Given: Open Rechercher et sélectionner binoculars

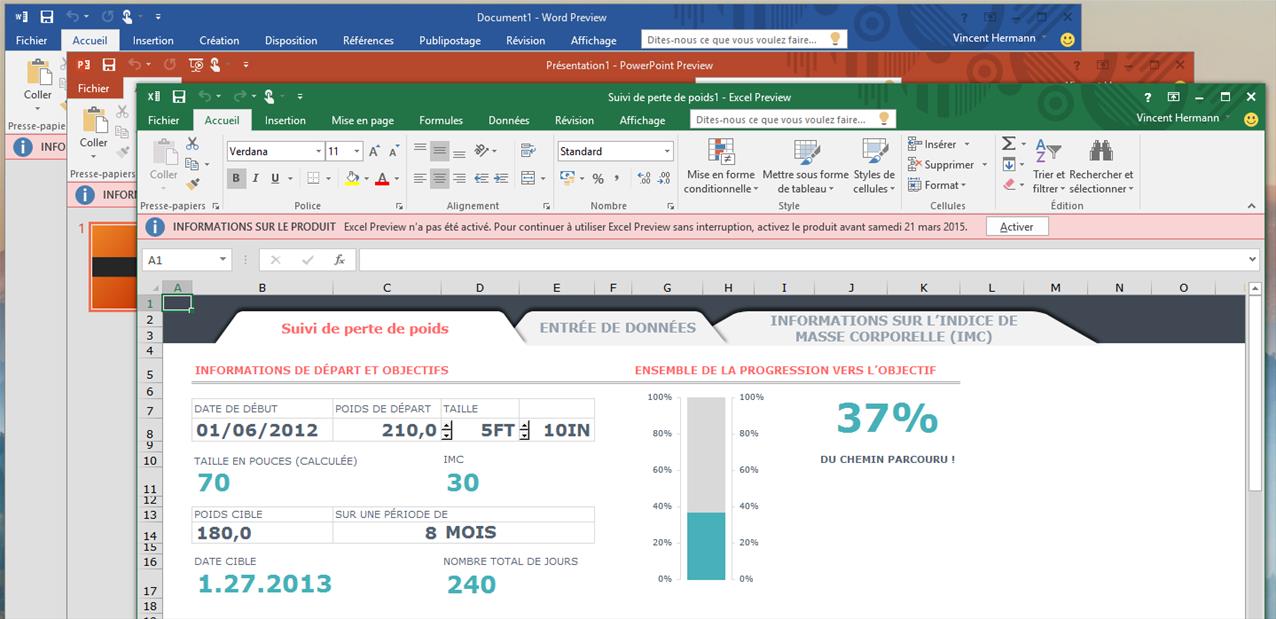Looking at the screenshot, I should click(x=1101, y=166).
